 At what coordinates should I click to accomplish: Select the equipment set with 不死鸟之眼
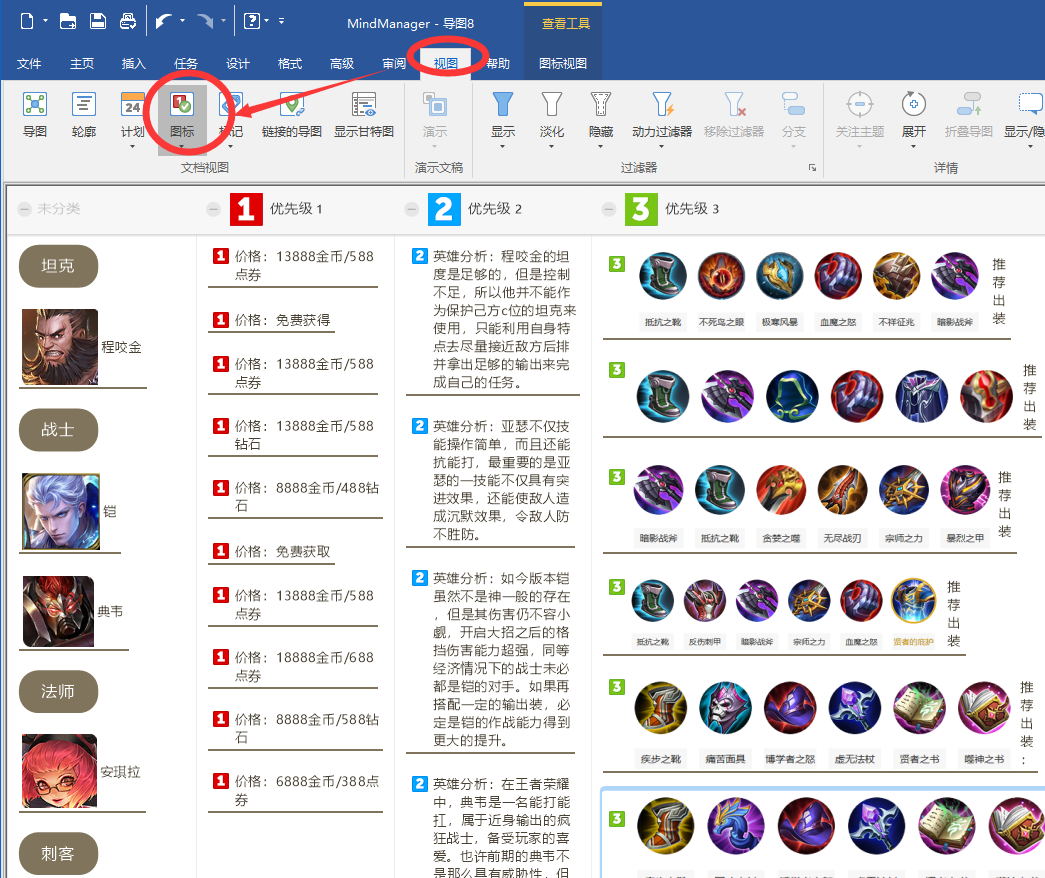tap(807, 292)
